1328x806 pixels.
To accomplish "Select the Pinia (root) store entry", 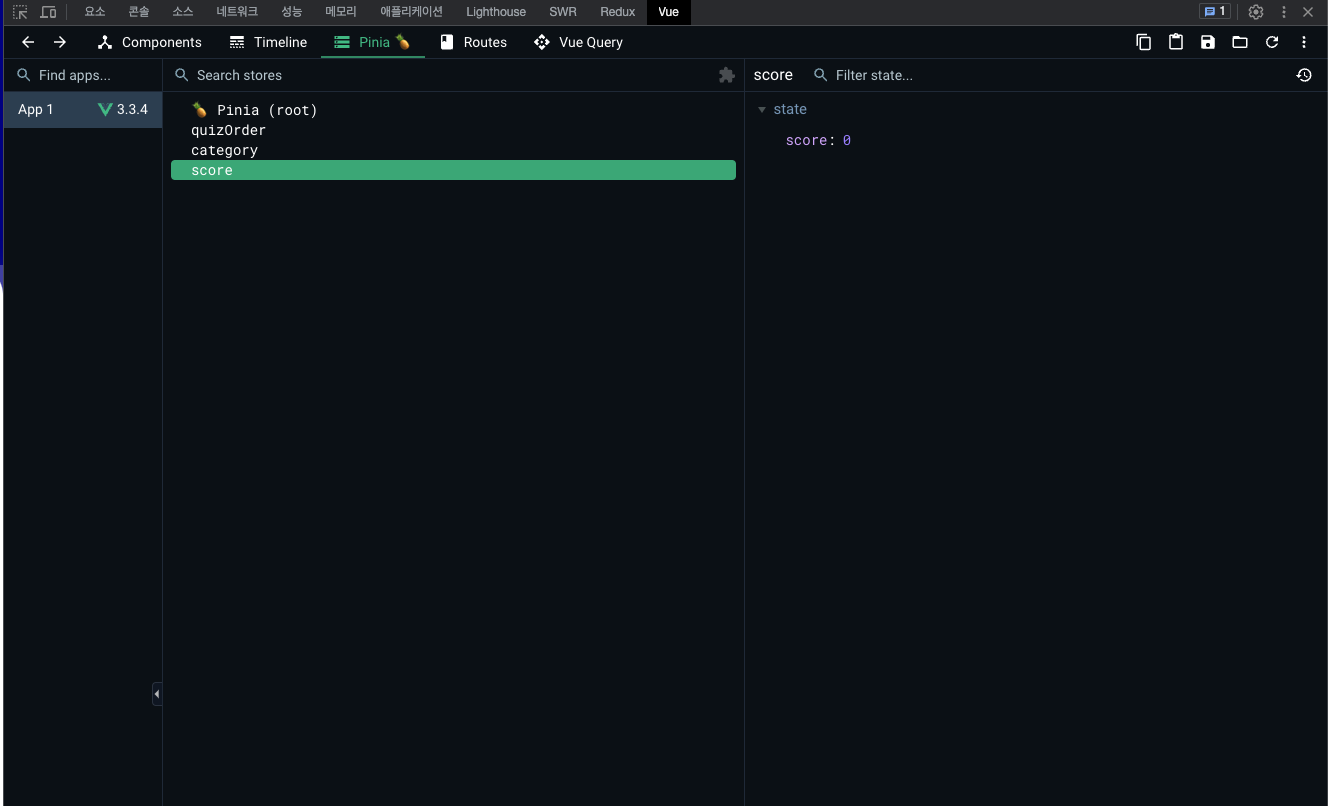I will point(453,110).
